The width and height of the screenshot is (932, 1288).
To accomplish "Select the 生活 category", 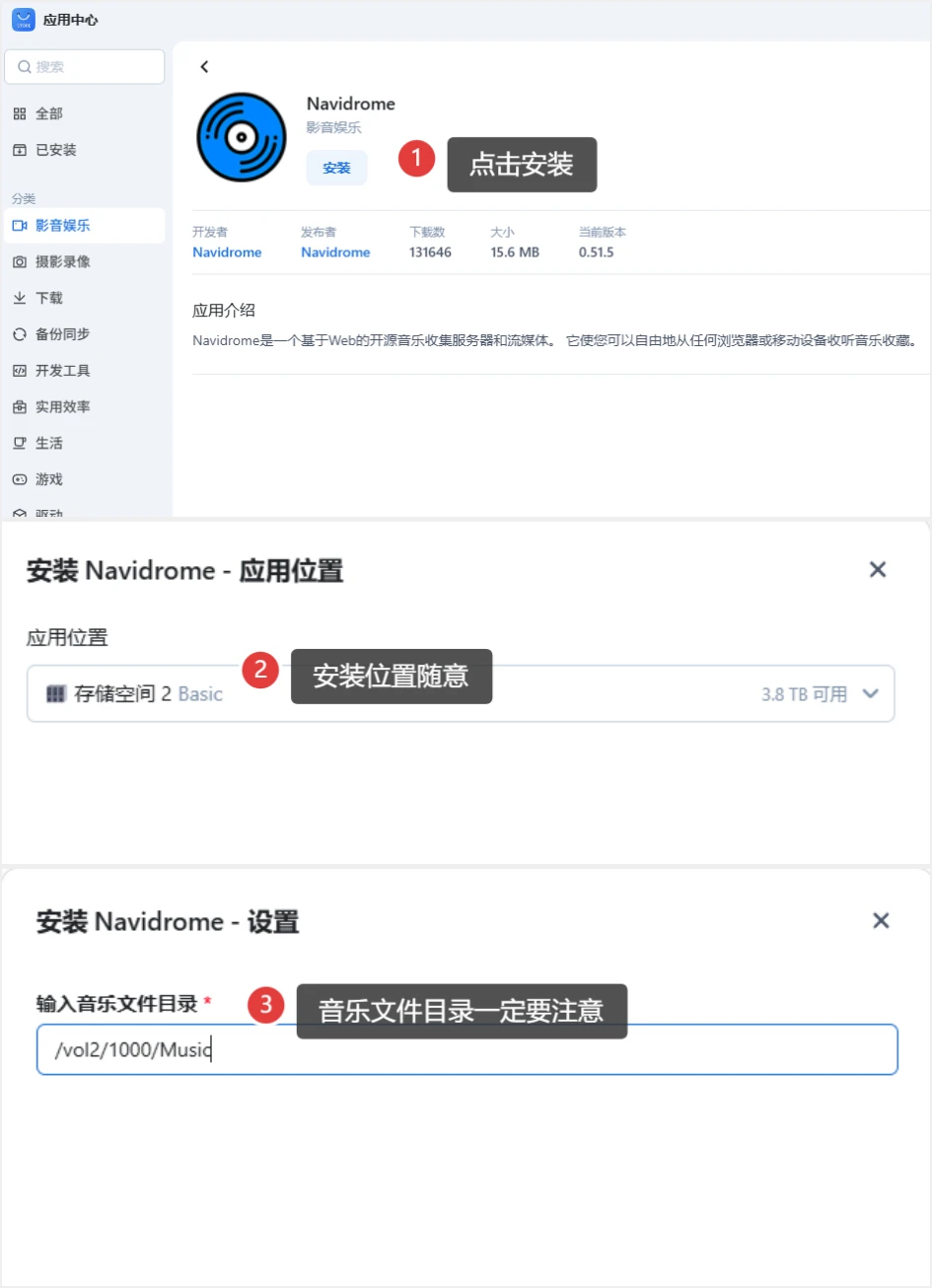I will [x=85, y=443].
